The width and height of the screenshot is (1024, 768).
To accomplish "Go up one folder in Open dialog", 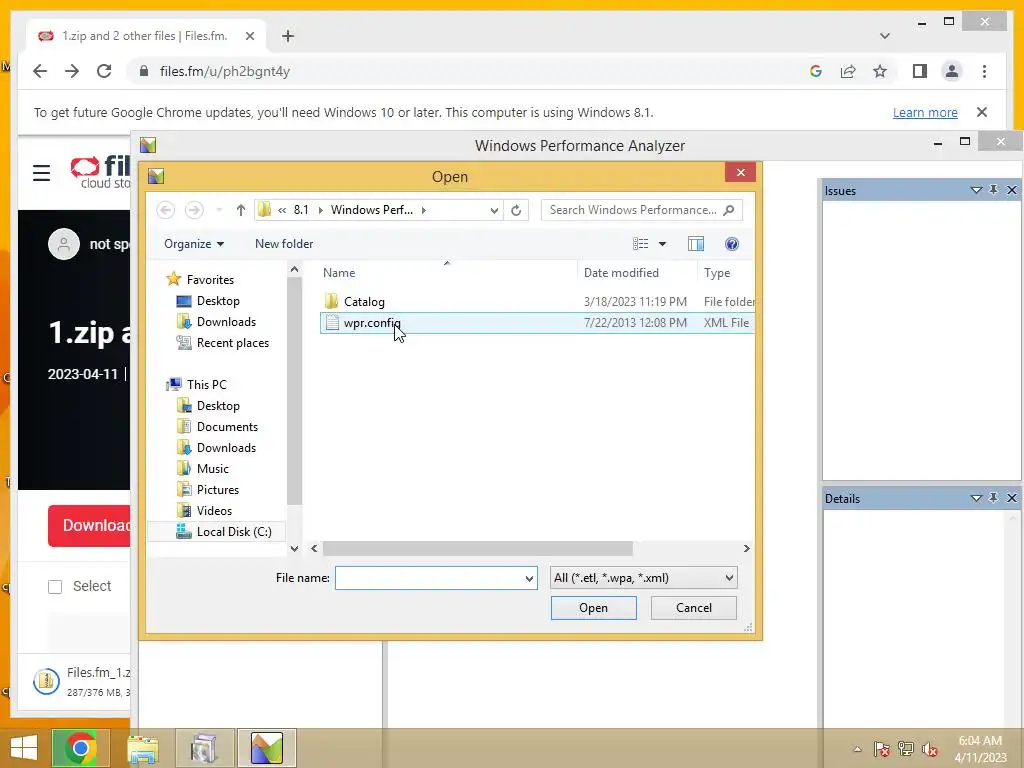I will 240,210.
